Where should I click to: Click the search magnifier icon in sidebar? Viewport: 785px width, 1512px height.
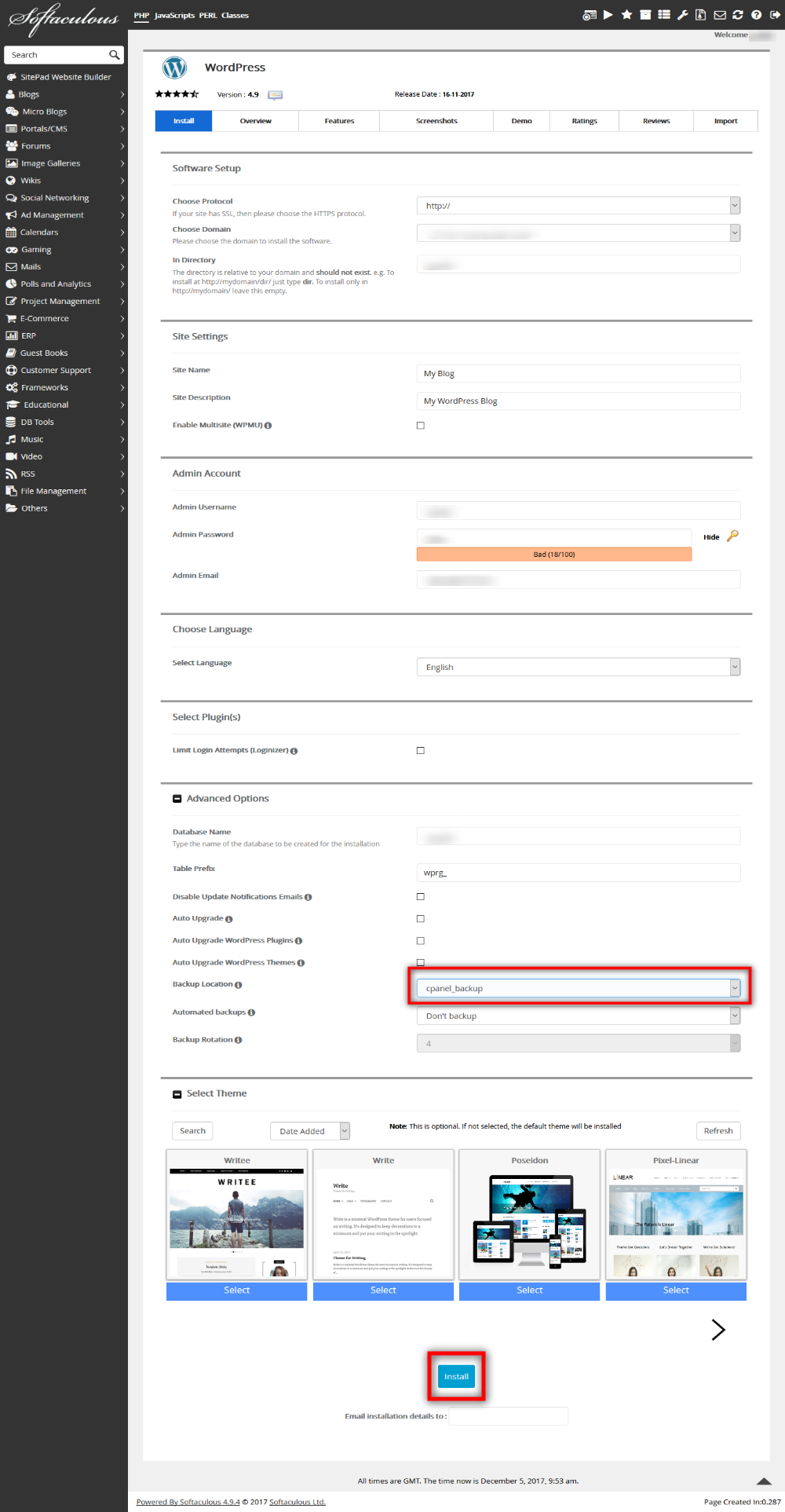coord(115,55)
